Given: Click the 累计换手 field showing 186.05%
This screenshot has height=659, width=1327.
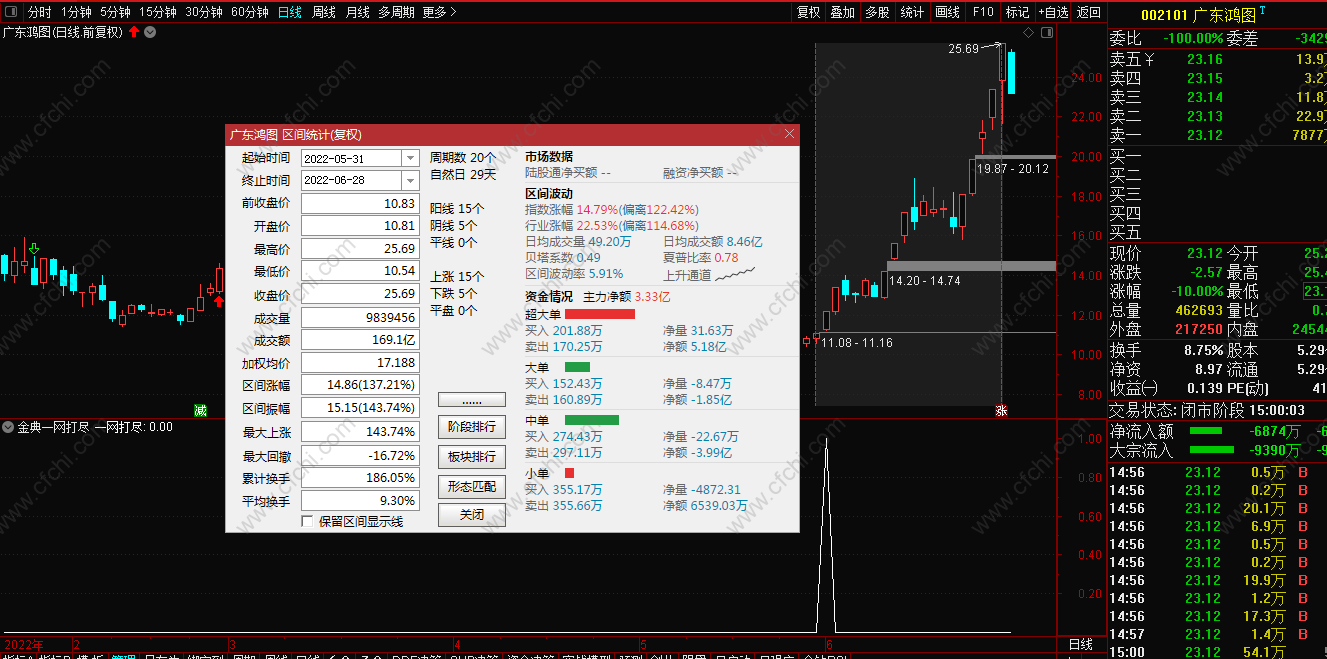Looking at the screenshot, I should (360, 478).
